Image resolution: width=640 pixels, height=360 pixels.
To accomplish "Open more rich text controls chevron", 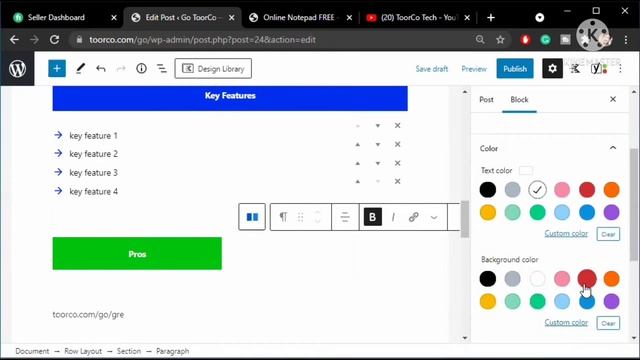I will pyautogui.click(x=434, y=217).
